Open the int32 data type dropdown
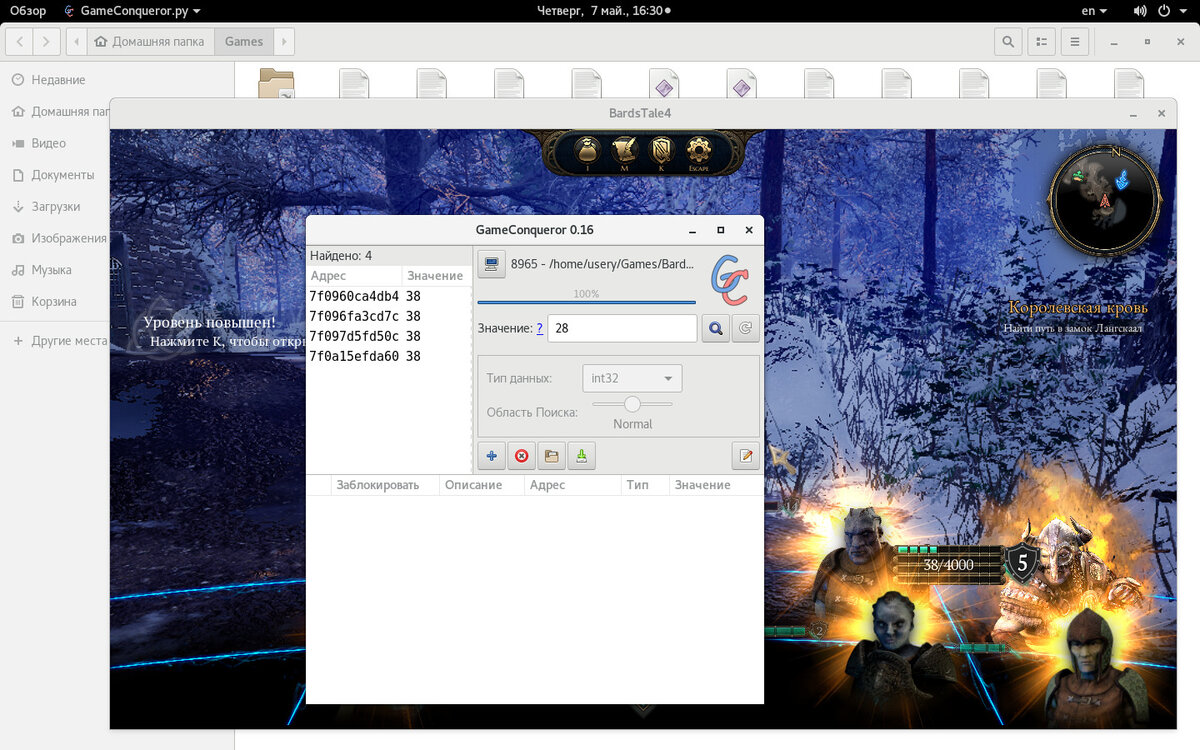 tap(632, 378)
